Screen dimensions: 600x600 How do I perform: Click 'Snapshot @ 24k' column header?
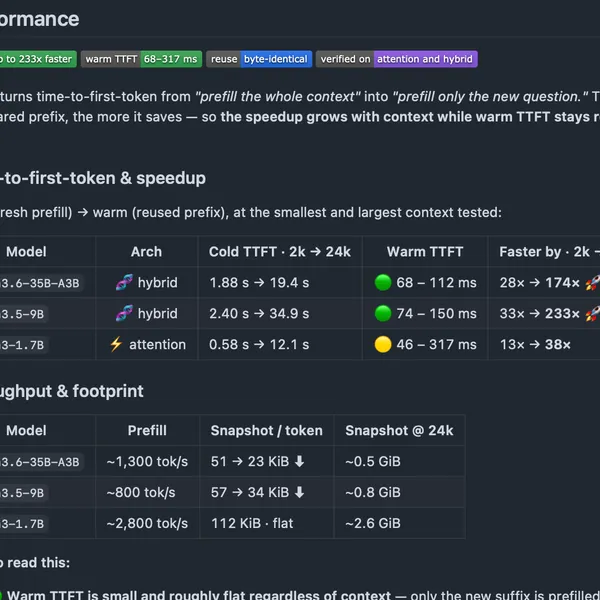tap(399, 430)
